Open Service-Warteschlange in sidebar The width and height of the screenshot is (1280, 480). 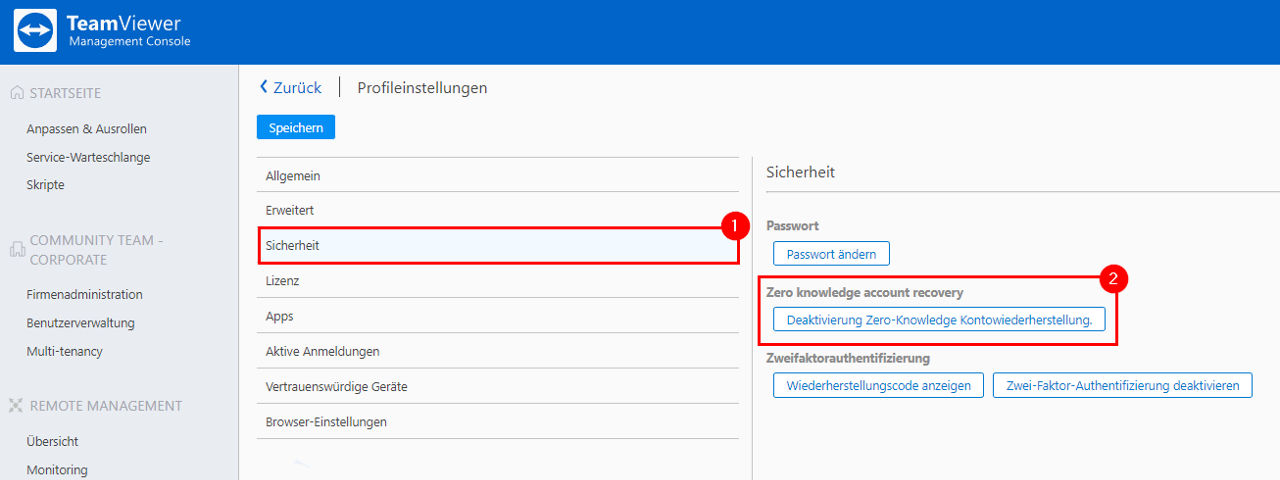coord(88,157)
